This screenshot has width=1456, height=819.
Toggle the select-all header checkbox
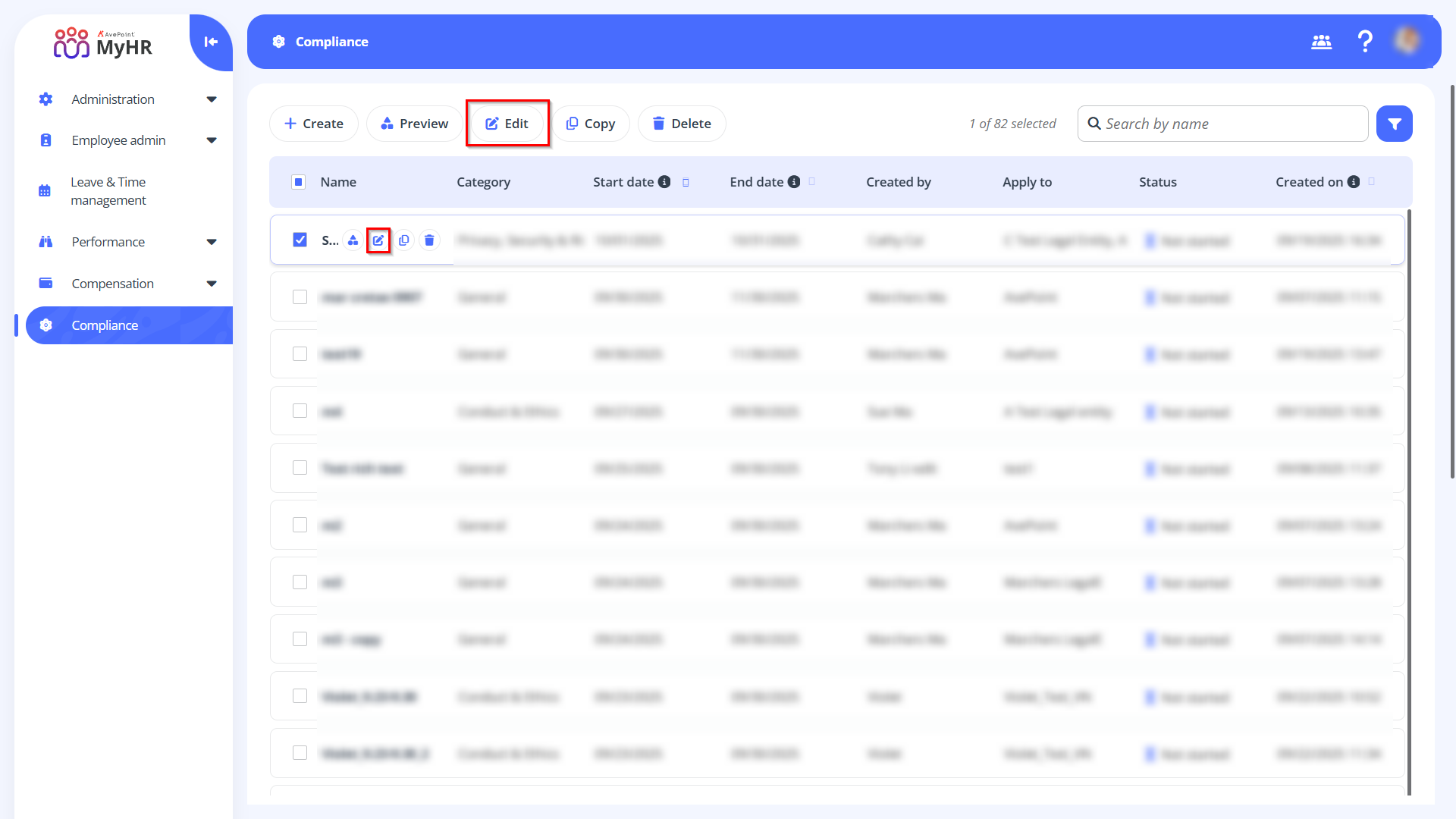pyautogui.click(x=298, y=182)
